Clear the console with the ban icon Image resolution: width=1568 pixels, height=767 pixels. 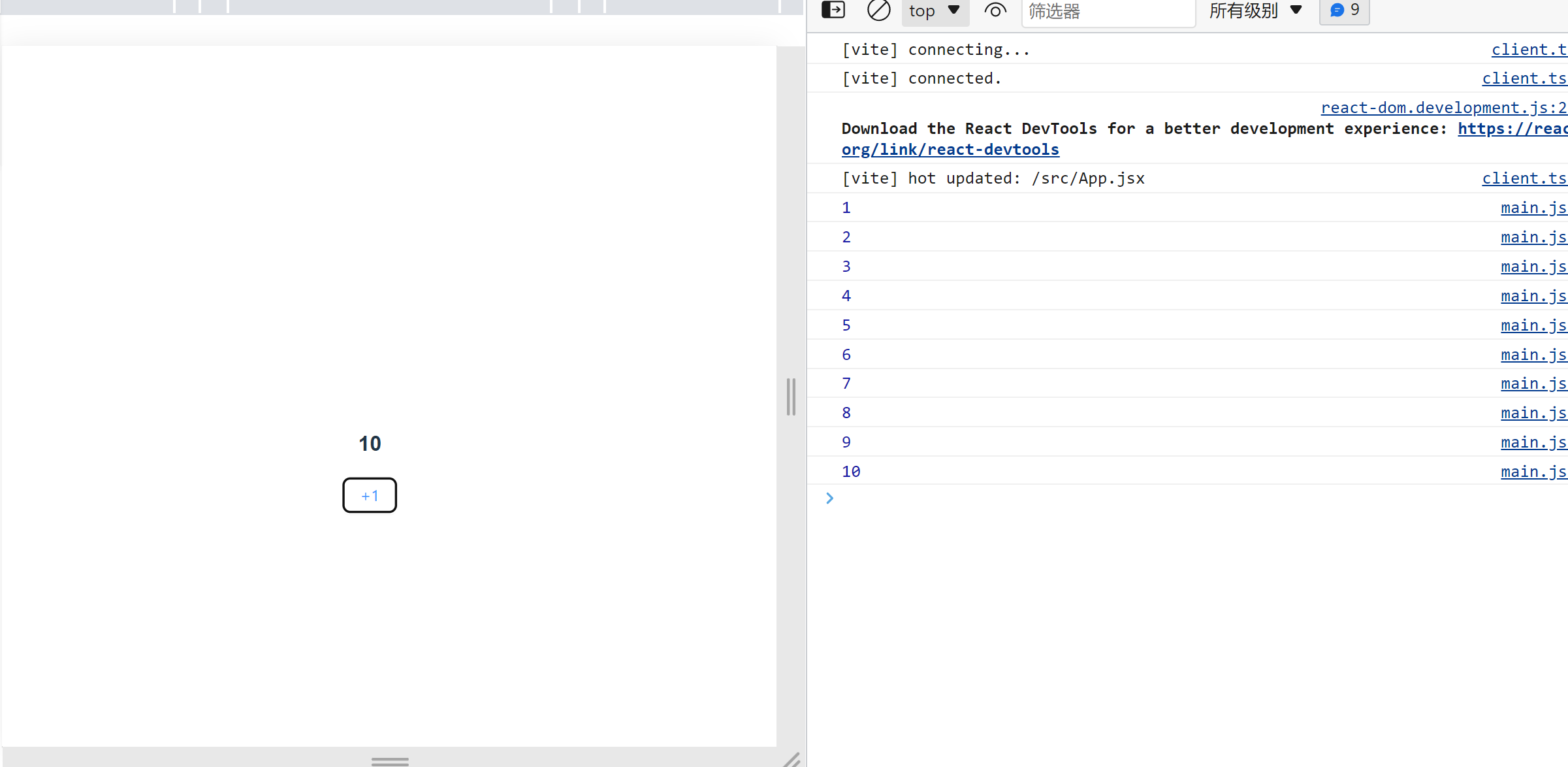pos(878,10)
